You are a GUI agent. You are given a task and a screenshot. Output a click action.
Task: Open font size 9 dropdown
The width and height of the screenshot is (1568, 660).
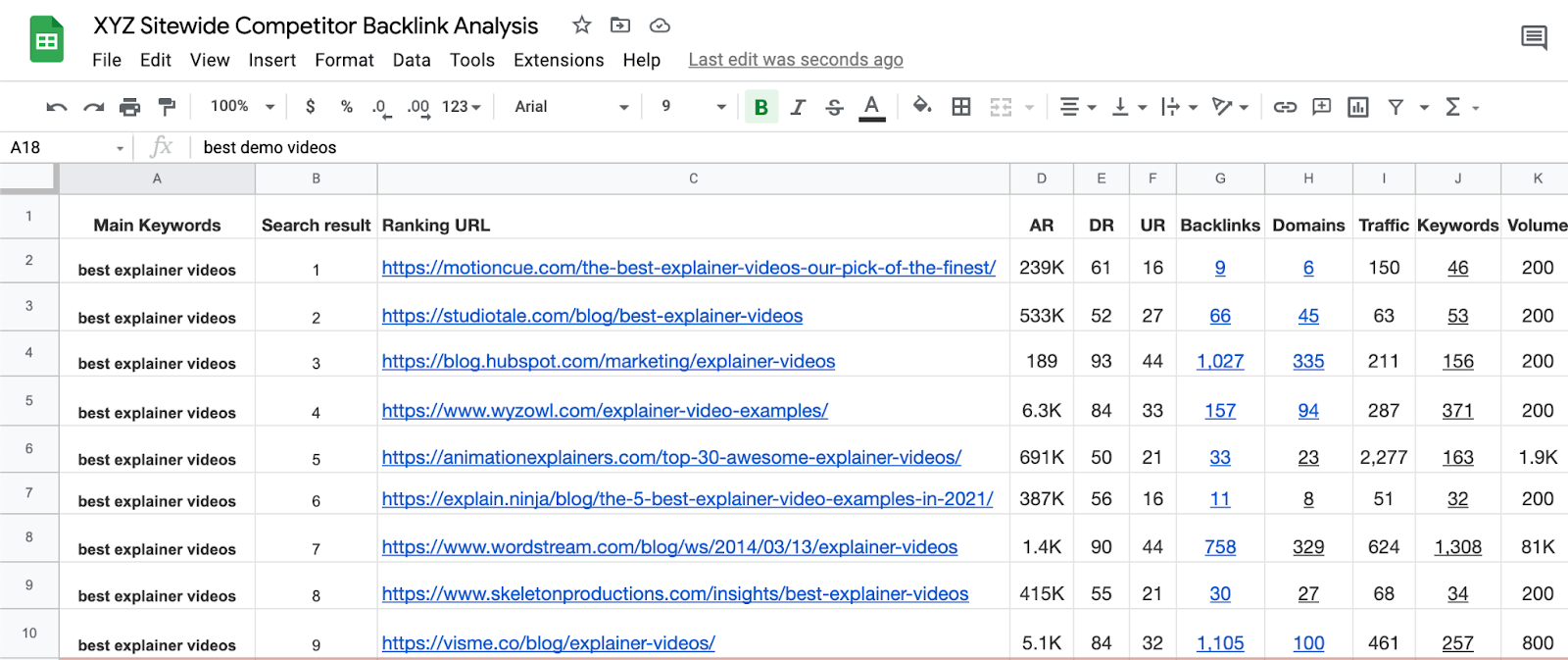(x=694, y=107)
